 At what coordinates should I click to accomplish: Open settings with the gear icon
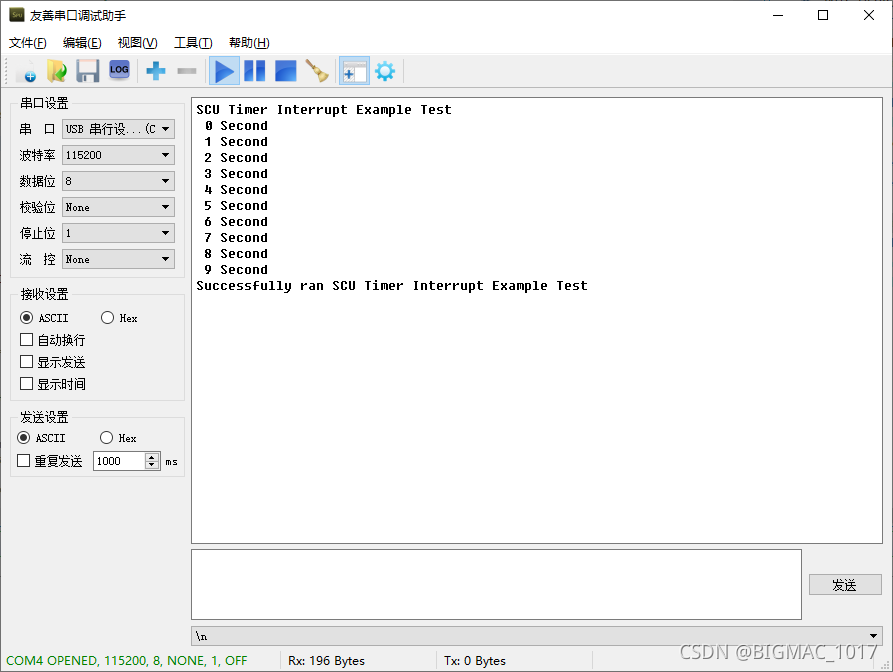(x=385, y=71)
